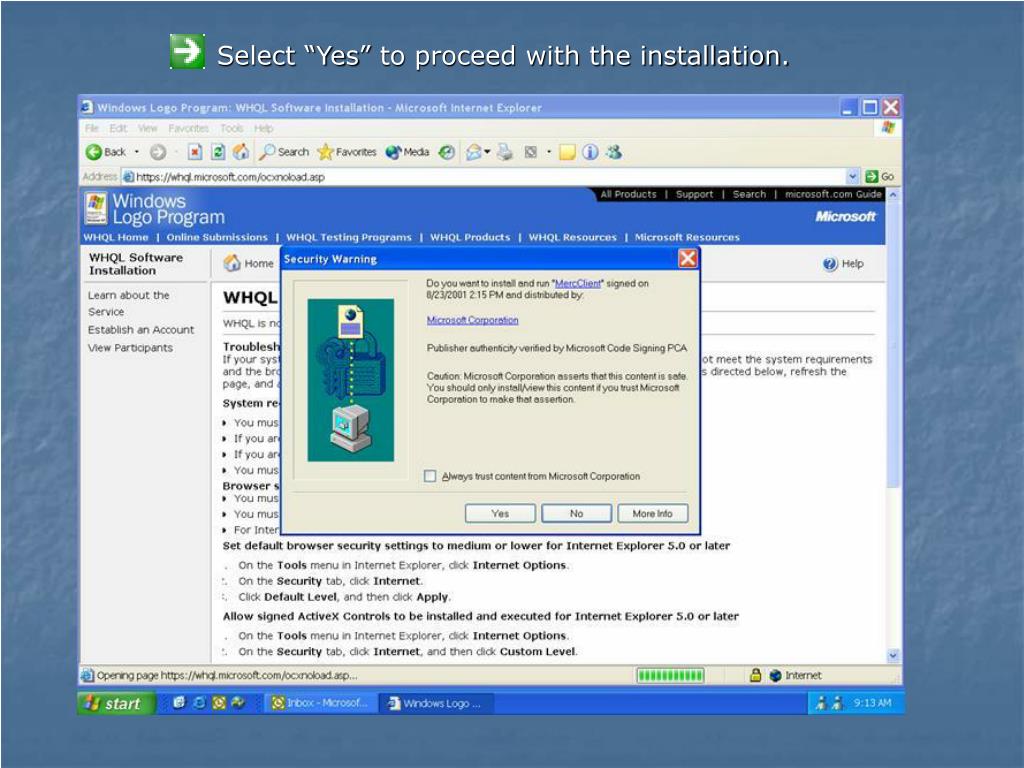Go to the browser Home icon
Screen dimensions: 1024x768
(x=241, y=152)
